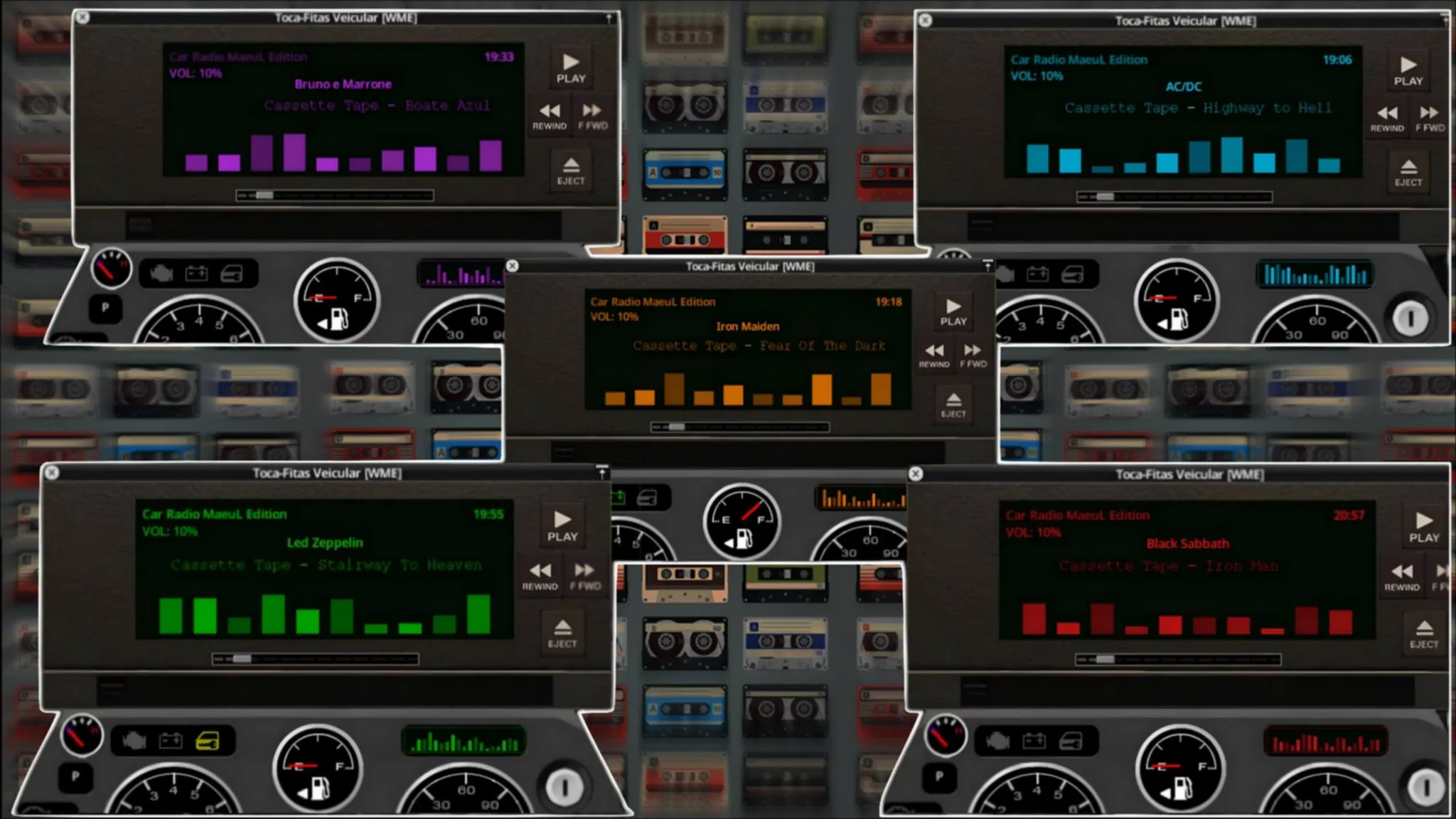1456x819 pixels.
Task: Toggle the power knob below the Led Zeppelin radio
Action: pyautogui.click(x=564, y=787)
